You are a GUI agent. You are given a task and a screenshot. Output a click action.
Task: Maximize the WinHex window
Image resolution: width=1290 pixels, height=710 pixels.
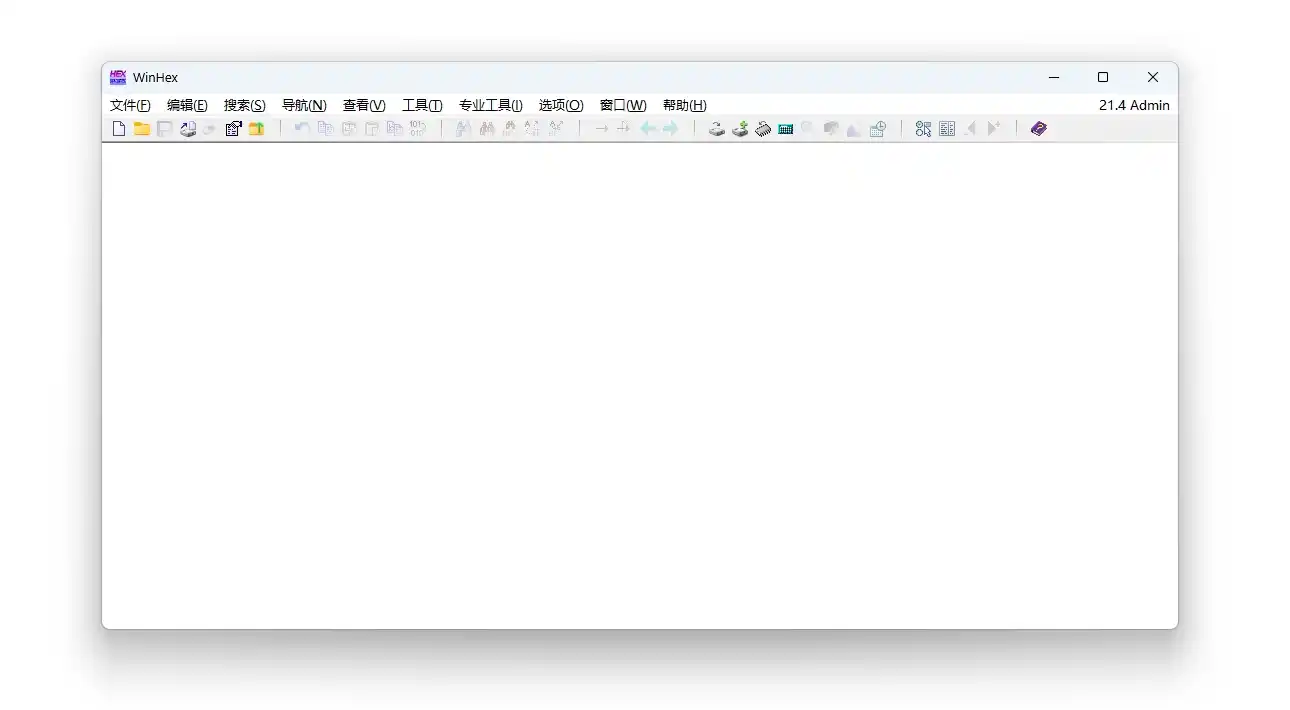[1103, 77]
